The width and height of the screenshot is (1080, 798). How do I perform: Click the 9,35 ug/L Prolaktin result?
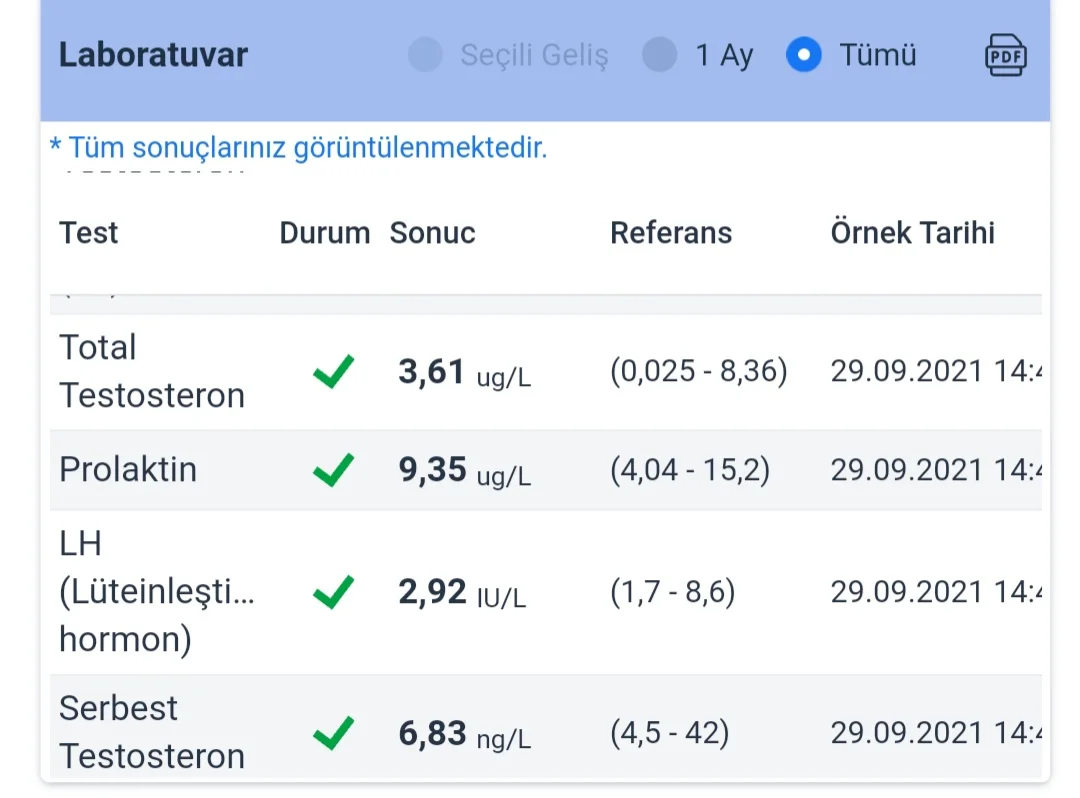point(465,470)
